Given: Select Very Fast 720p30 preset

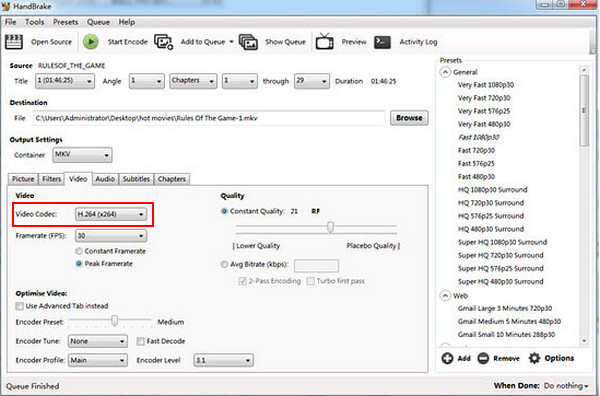Looking at the screenshot, I should pyautogui.click(x=484, y=98).
